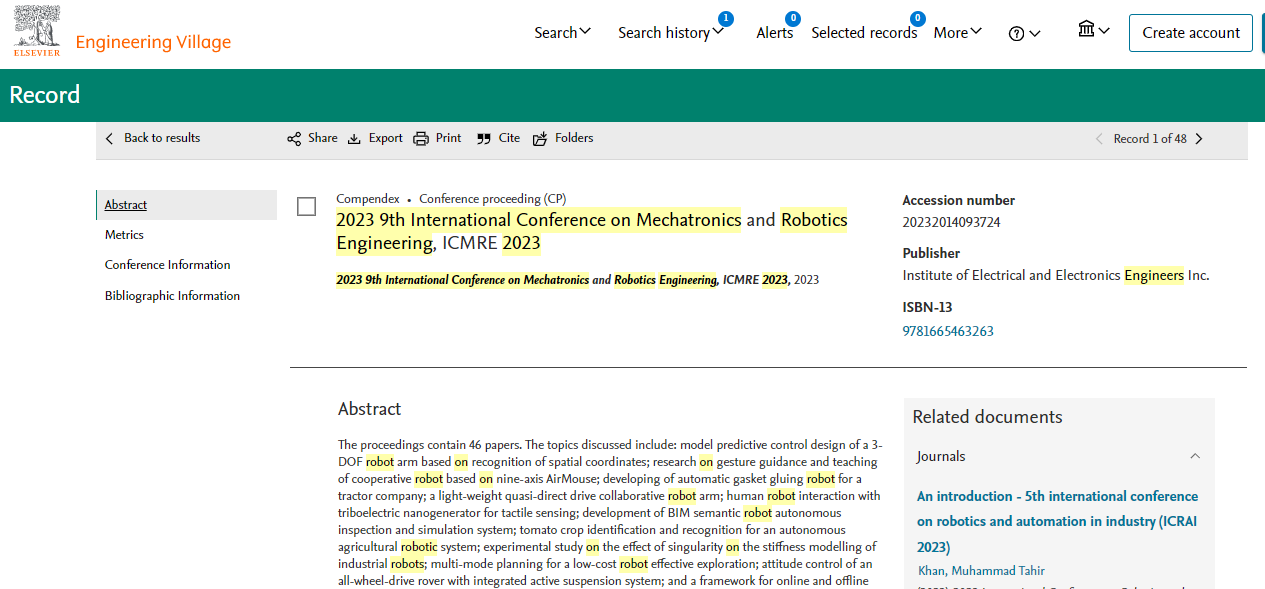Open the institution building icon menu

click(1094, 30)
